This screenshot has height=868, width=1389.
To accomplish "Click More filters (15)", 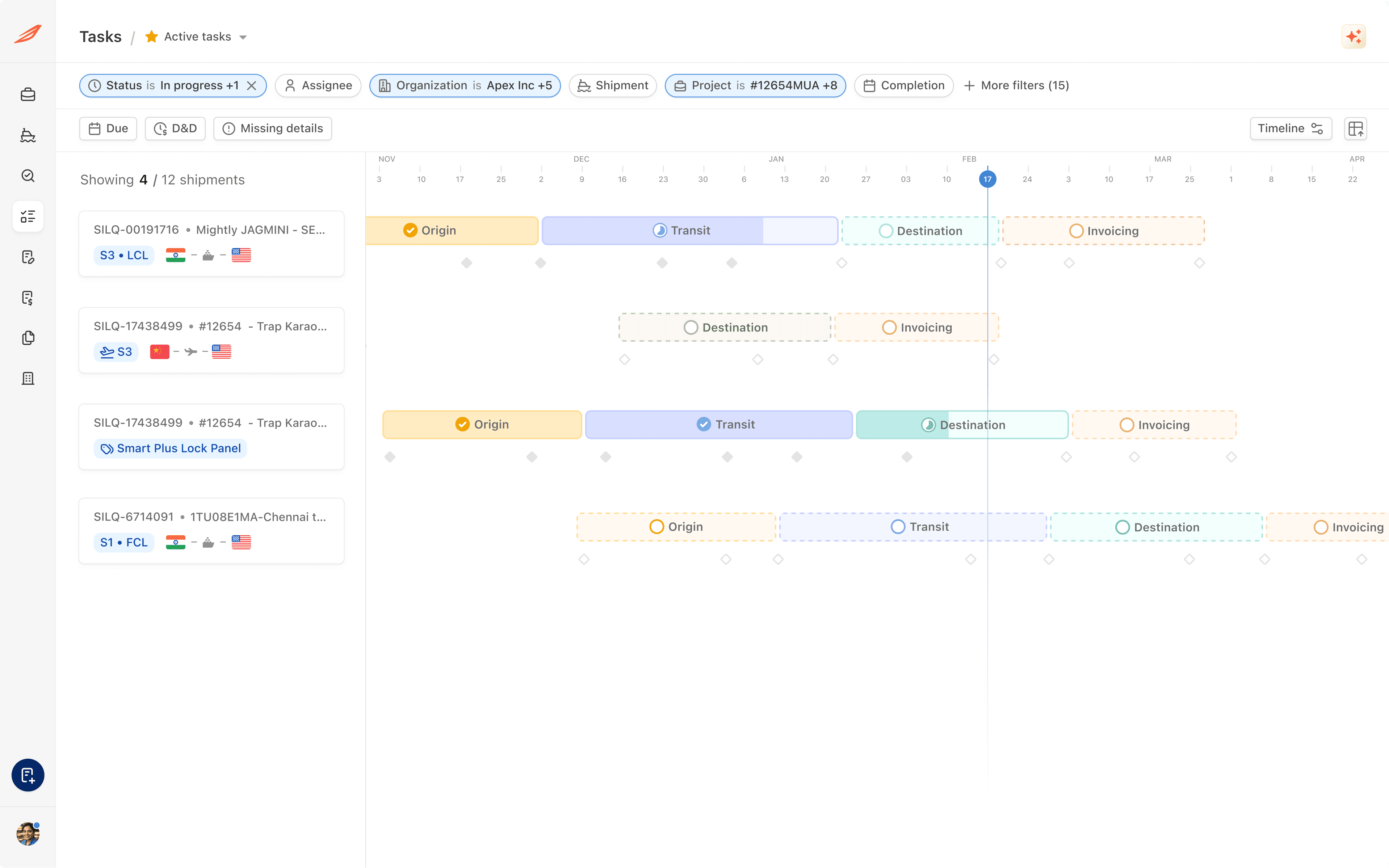I will click(x=1016, y=85).
